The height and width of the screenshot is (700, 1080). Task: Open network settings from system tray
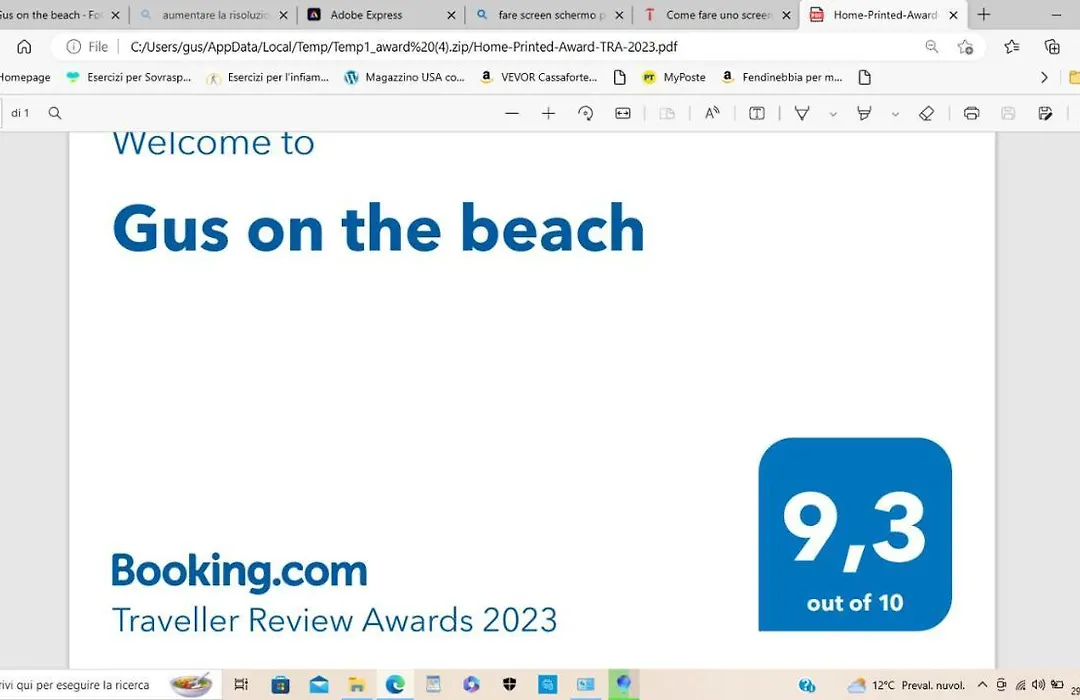[1020, 685]
